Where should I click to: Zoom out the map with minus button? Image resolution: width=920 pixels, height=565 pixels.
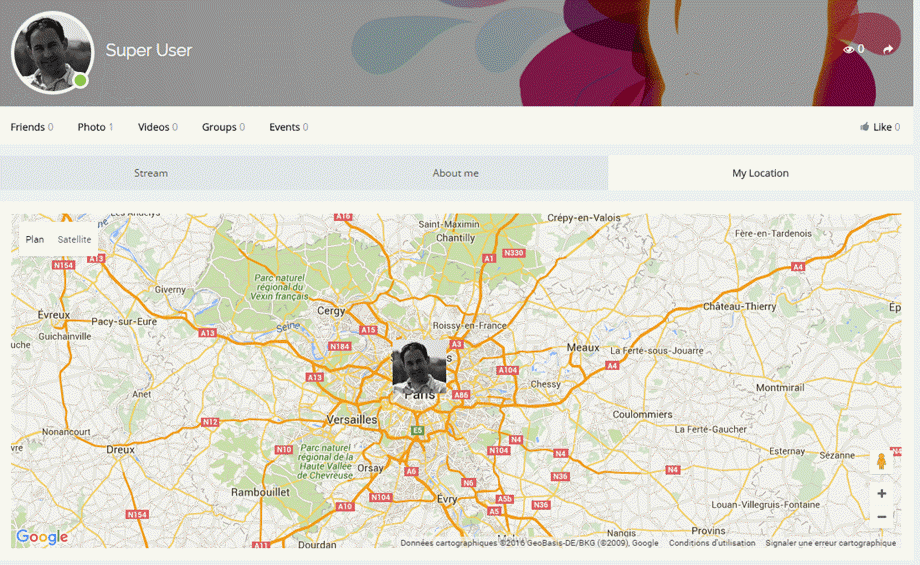coord(881,517)
